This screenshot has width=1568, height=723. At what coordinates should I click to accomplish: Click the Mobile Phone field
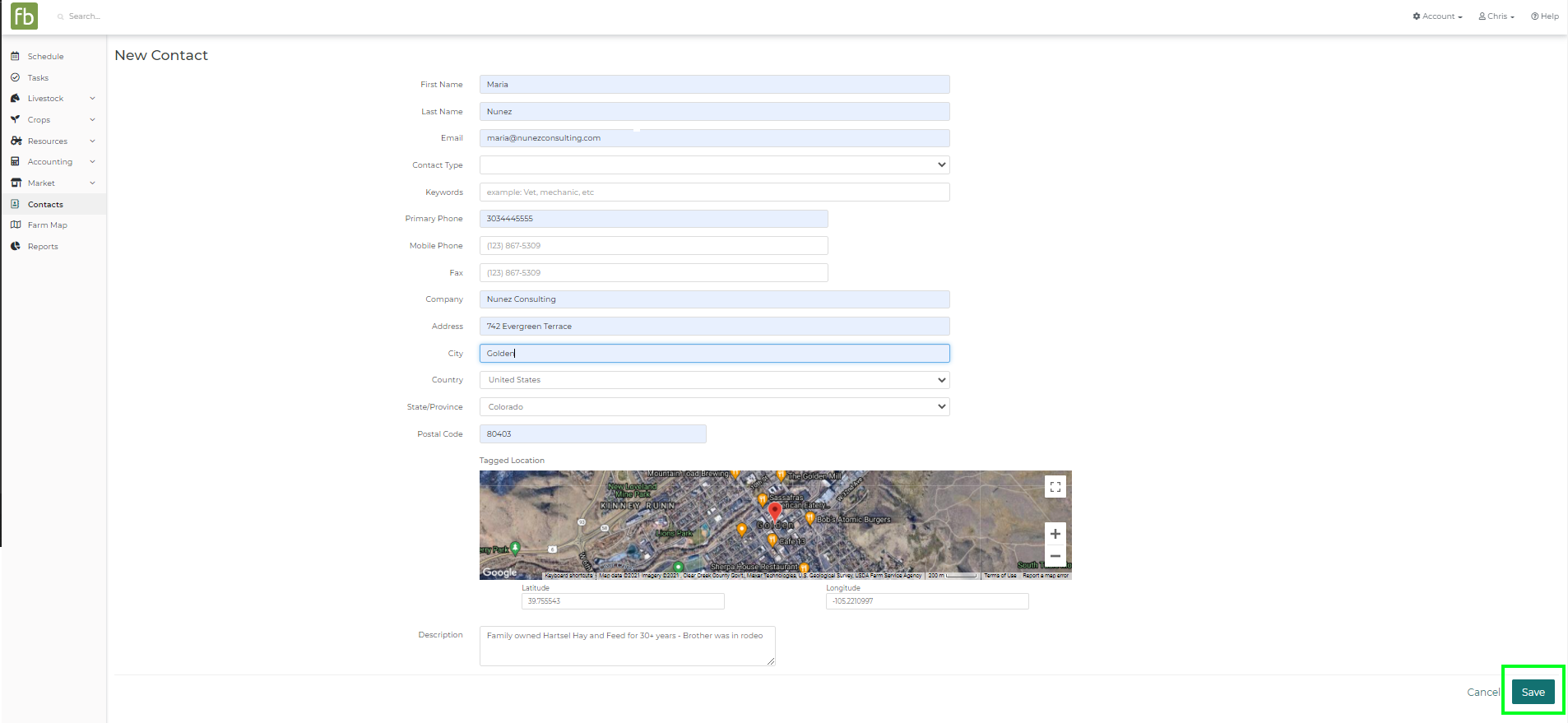[653, 246]
